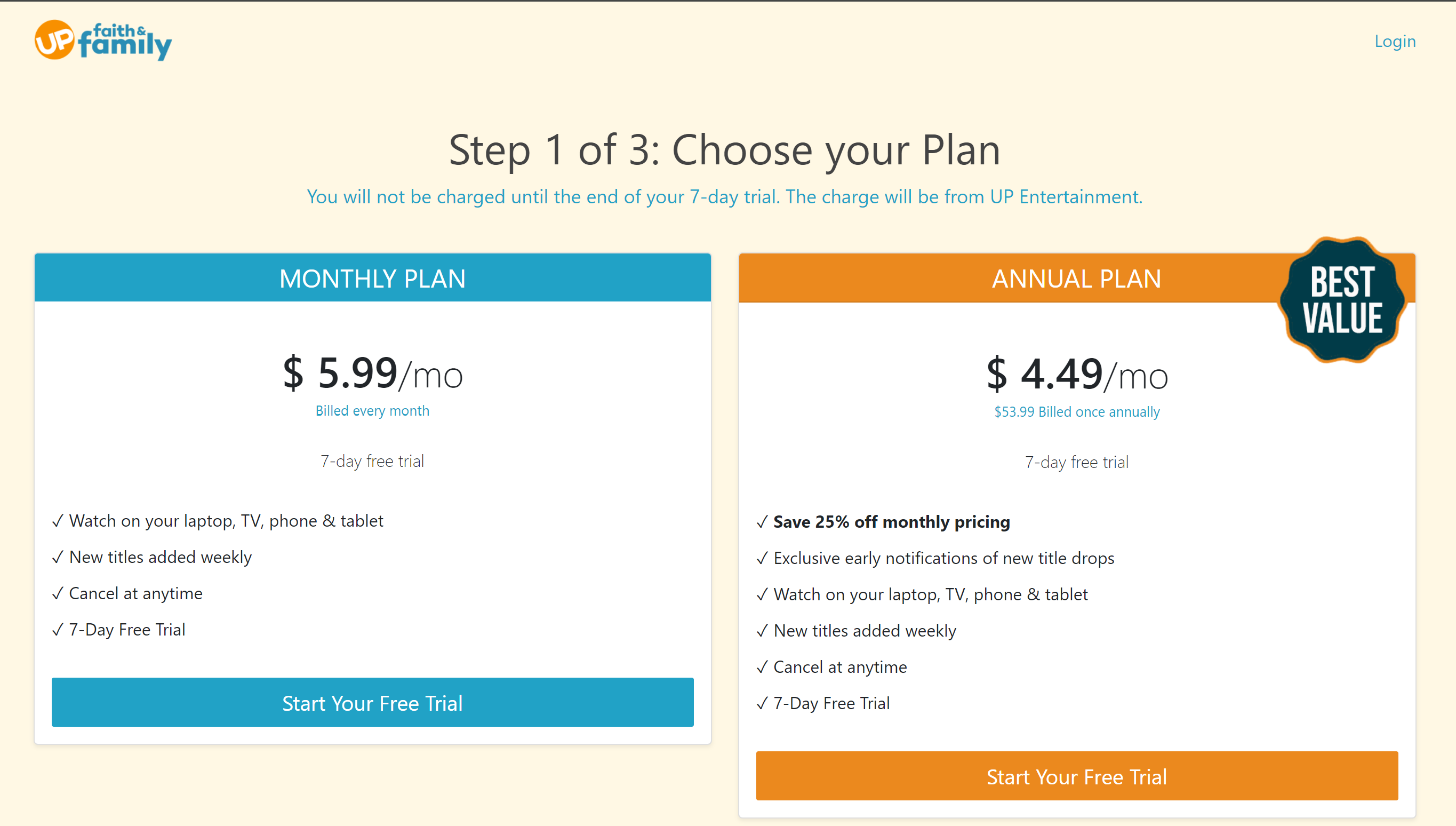Click '$53.99 Billed once annually' text
The height and width of the screenshot is (826, 1456).
tap(1077, 412)
